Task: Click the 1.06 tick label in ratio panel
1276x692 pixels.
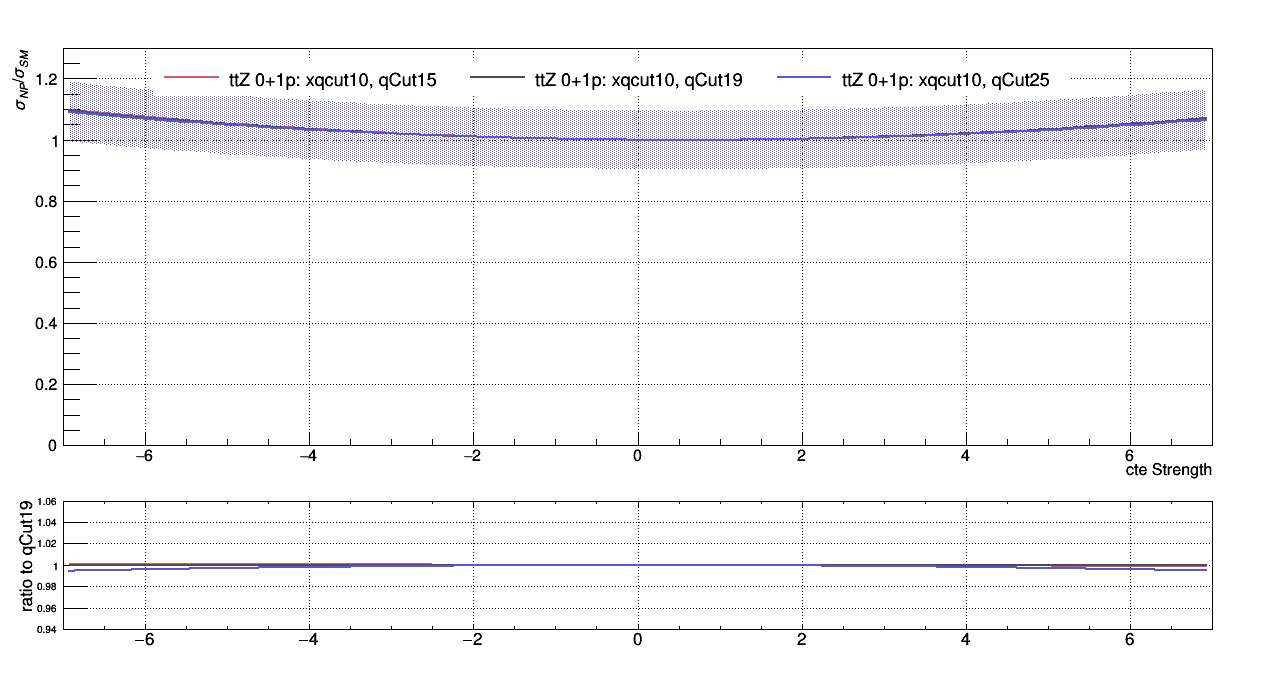Action: (47, 503)
